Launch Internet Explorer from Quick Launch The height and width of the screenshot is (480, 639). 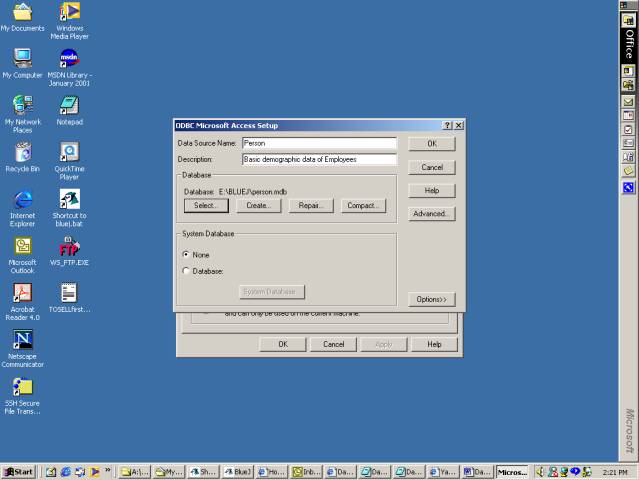[x=66, y=472]
